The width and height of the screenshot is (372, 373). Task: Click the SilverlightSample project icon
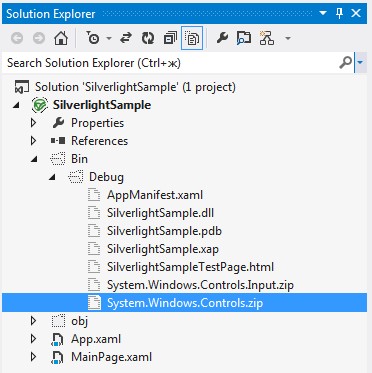tap(39, 105)
